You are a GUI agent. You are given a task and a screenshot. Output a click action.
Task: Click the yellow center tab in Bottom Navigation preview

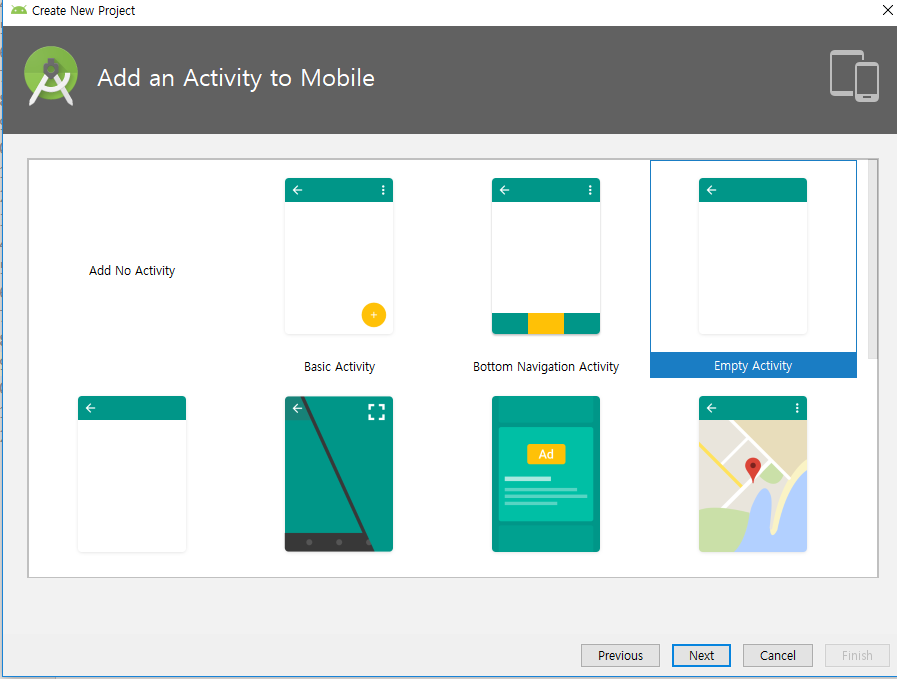pos(546,323)
